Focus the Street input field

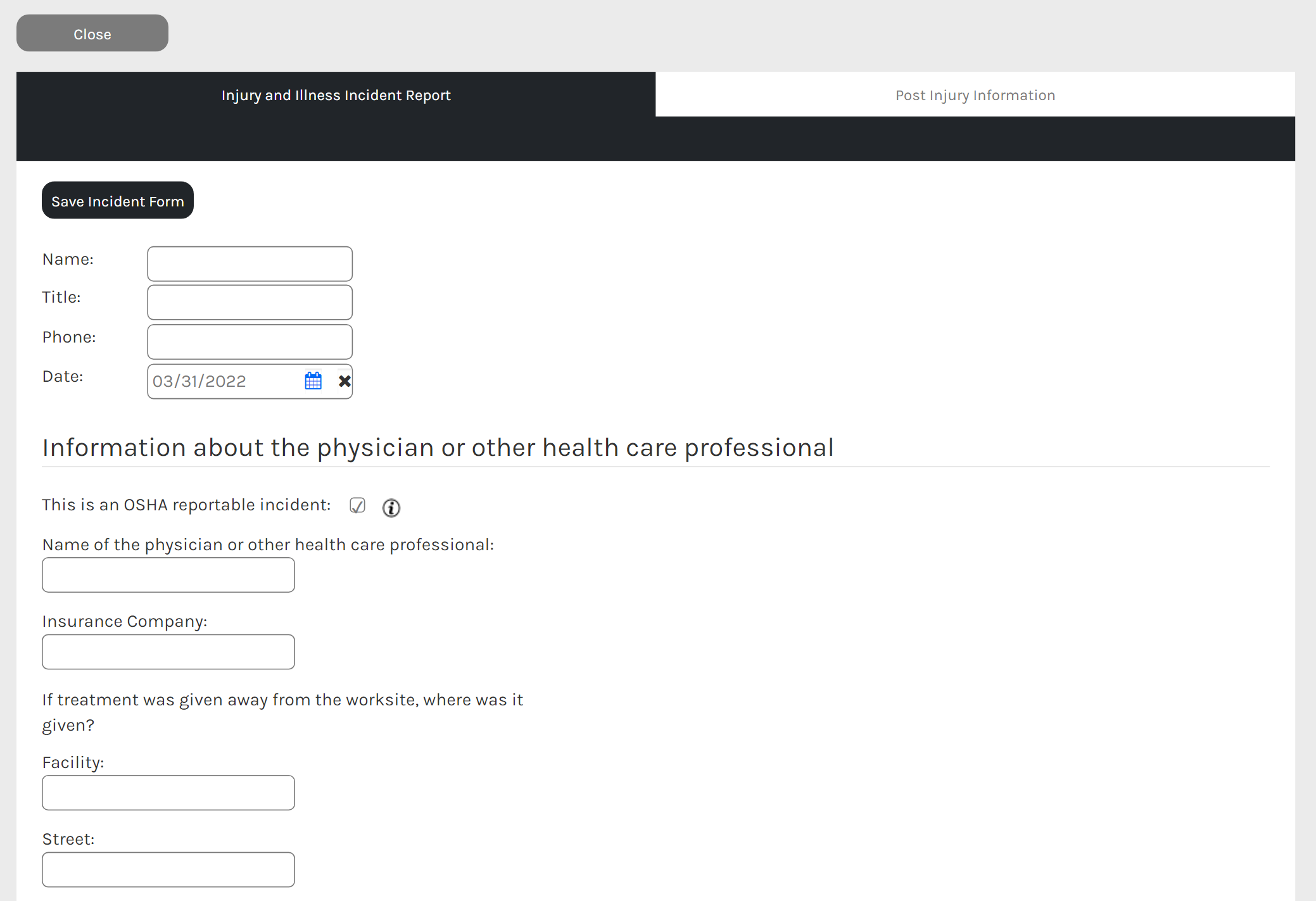168,869
